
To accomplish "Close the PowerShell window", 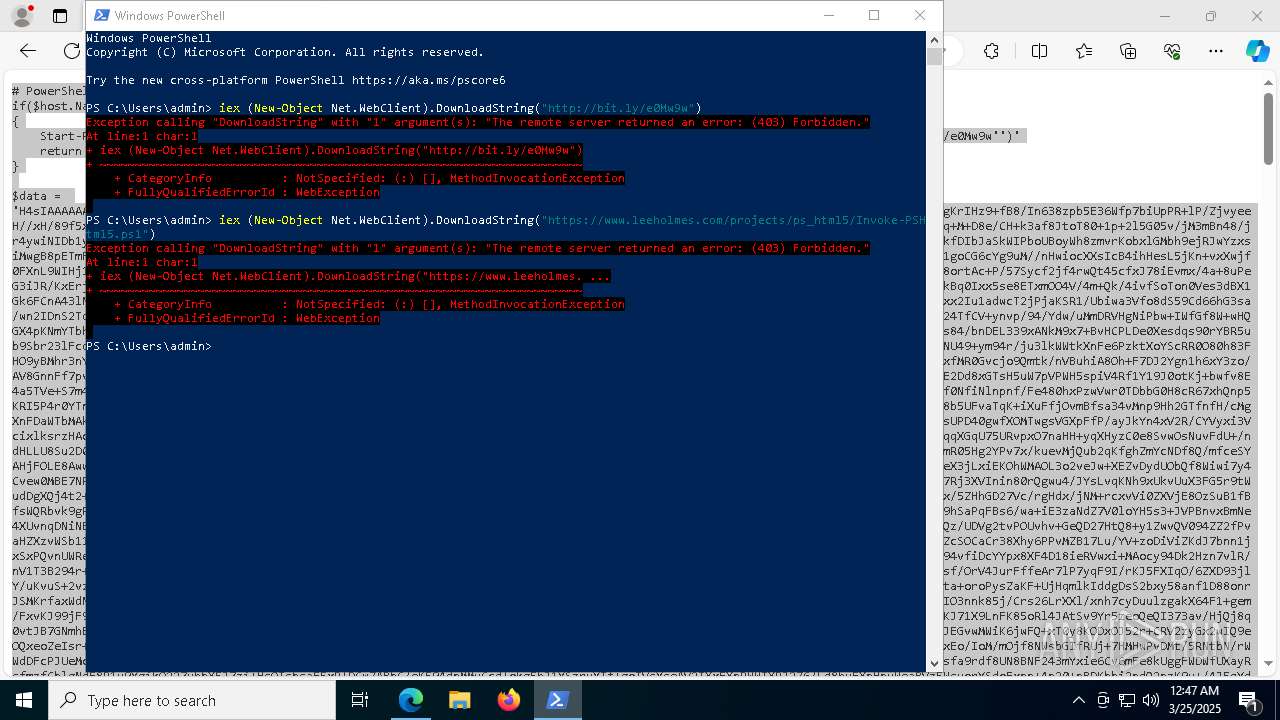I will coord(920,15).
